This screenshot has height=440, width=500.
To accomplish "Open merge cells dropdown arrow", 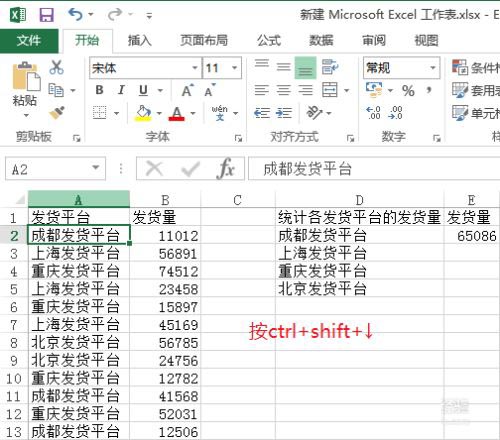I will 346,90.
